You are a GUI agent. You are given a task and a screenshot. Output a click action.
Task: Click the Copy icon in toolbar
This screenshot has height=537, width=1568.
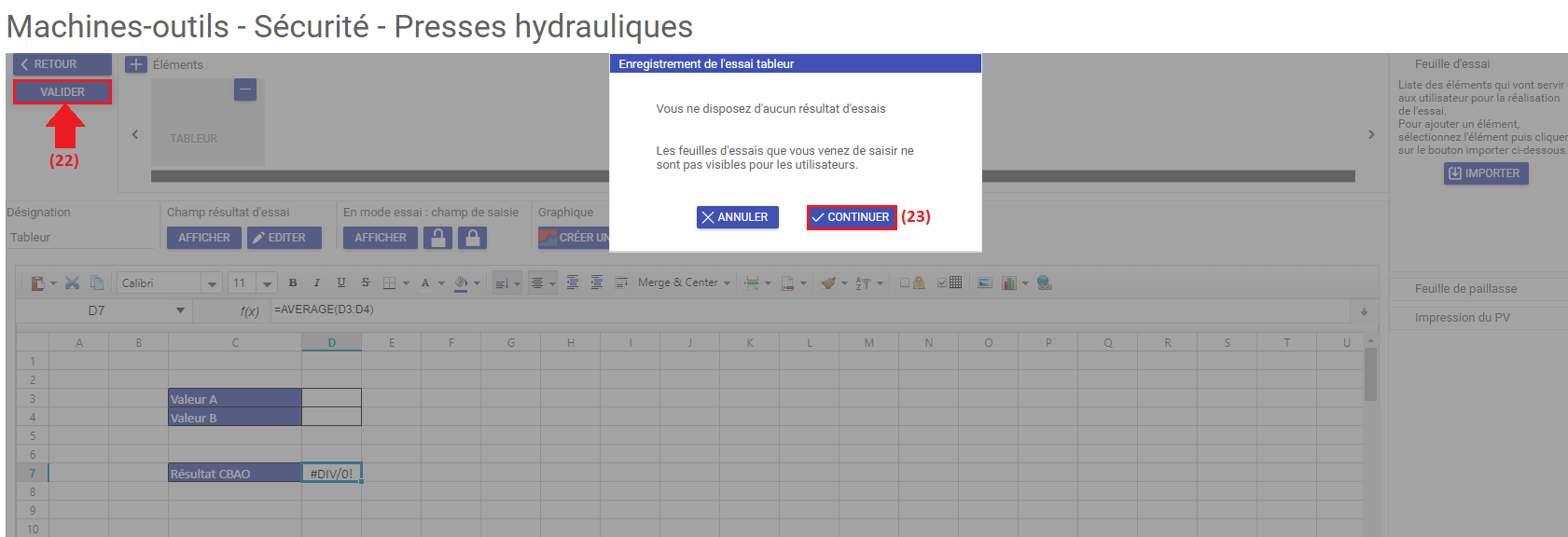96,283
